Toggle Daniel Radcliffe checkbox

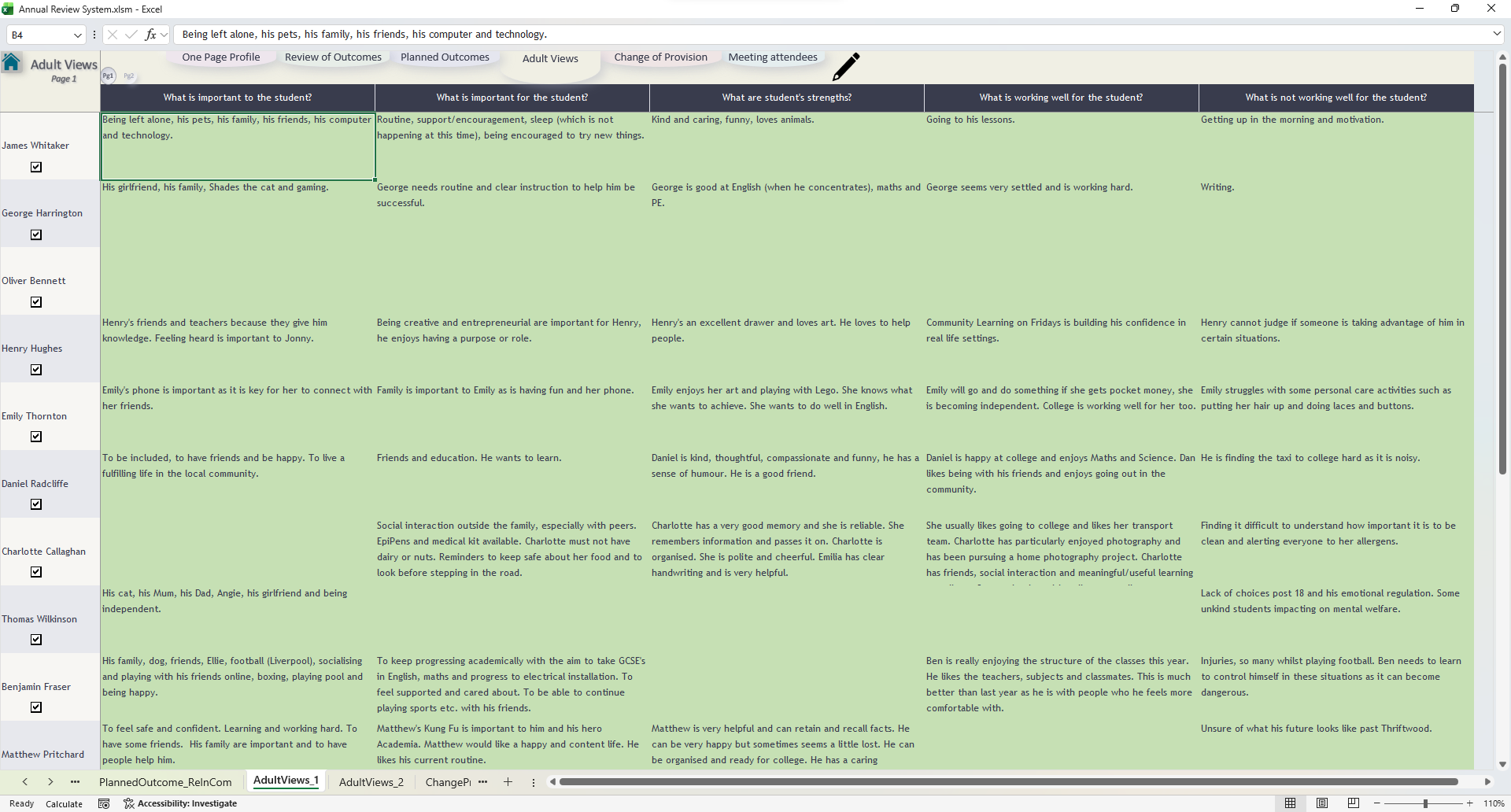tap(36, 504)
